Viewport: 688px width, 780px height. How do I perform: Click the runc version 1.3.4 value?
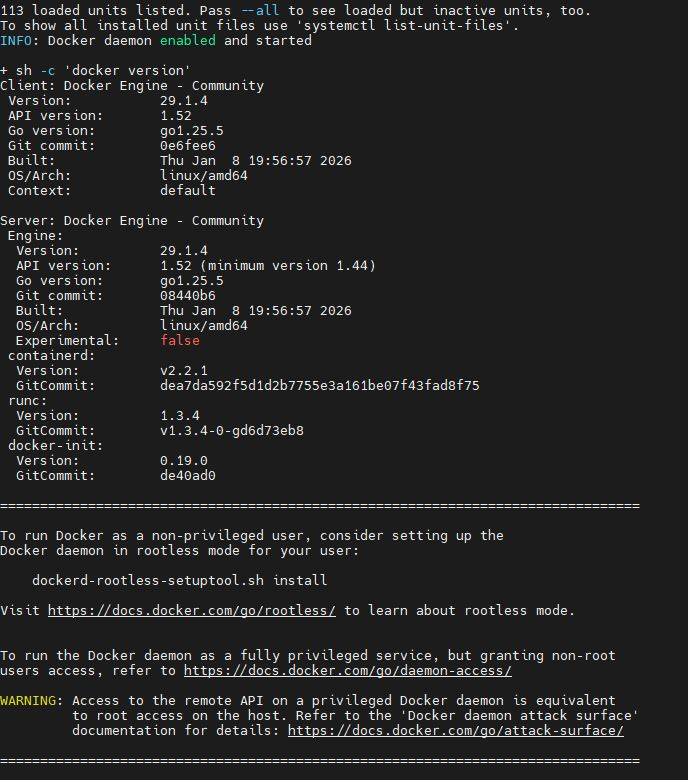180,415
